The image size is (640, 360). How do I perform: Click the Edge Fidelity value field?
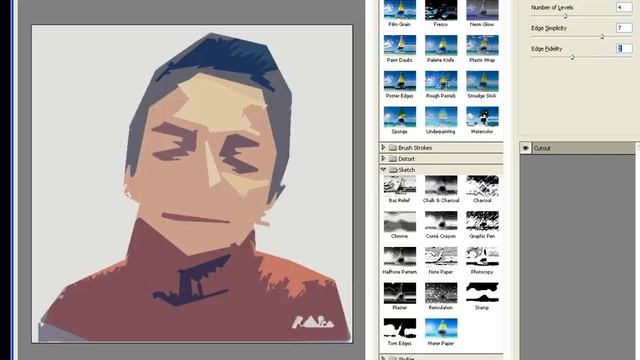[x=624, y=49]
